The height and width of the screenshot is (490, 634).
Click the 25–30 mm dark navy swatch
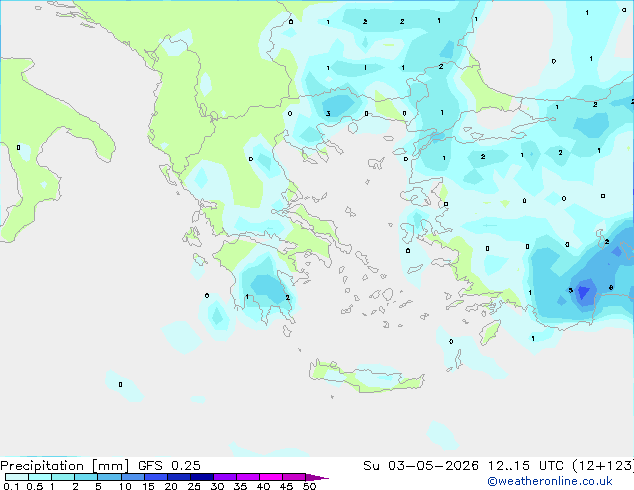click(x=201, y=477)
